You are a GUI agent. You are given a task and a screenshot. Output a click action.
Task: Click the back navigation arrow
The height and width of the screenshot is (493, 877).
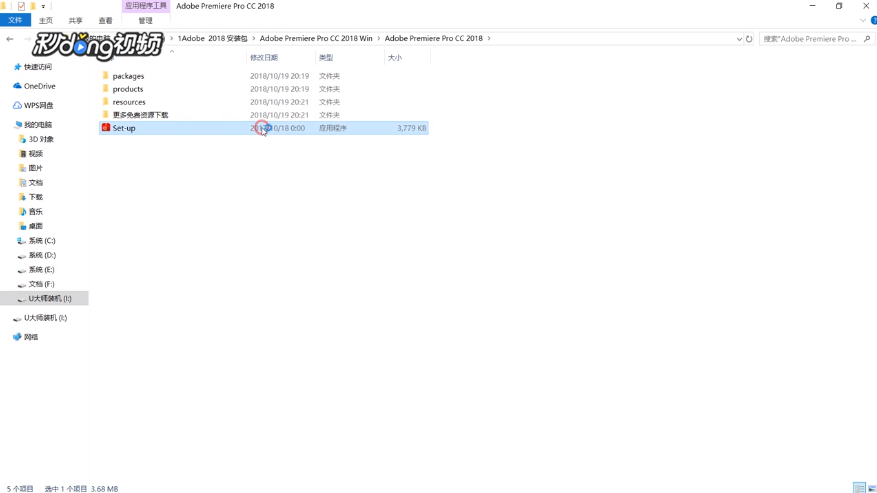pos(10,39)
